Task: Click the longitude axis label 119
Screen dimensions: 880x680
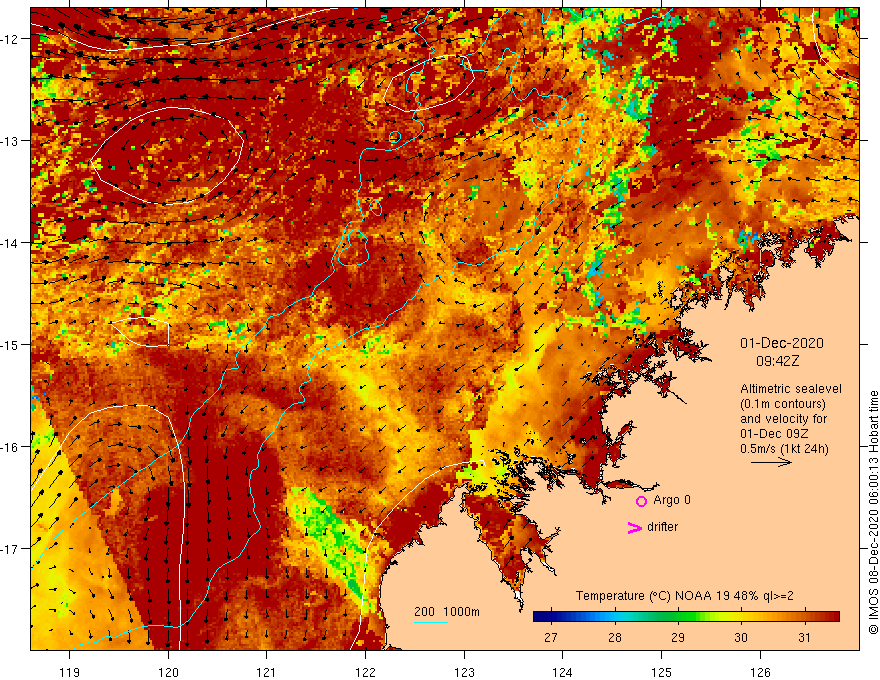Action: [x=70, y=672]
